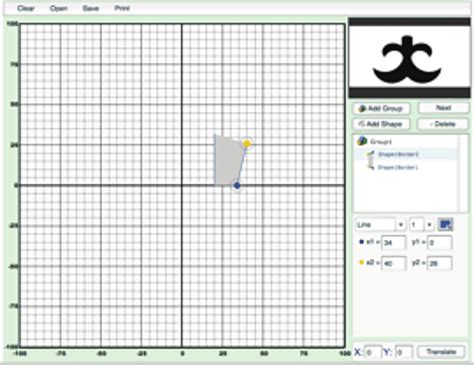The height and width of the screenshot is (365, 474).
Task: Click the Next button
Action: click(443, 108)
